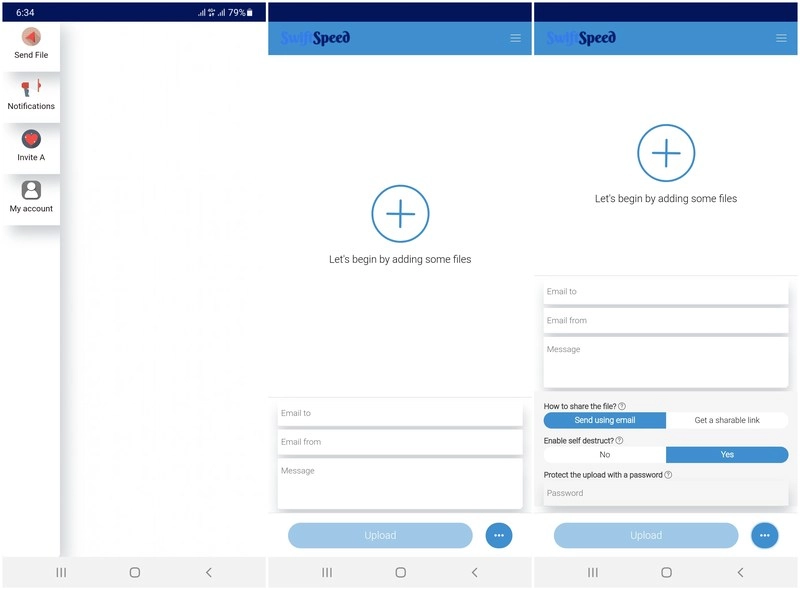Image resolution: width=800 pixels, height=590 pixels.
Task: Tap the plus circle to add files
Action: click(400, 213)
